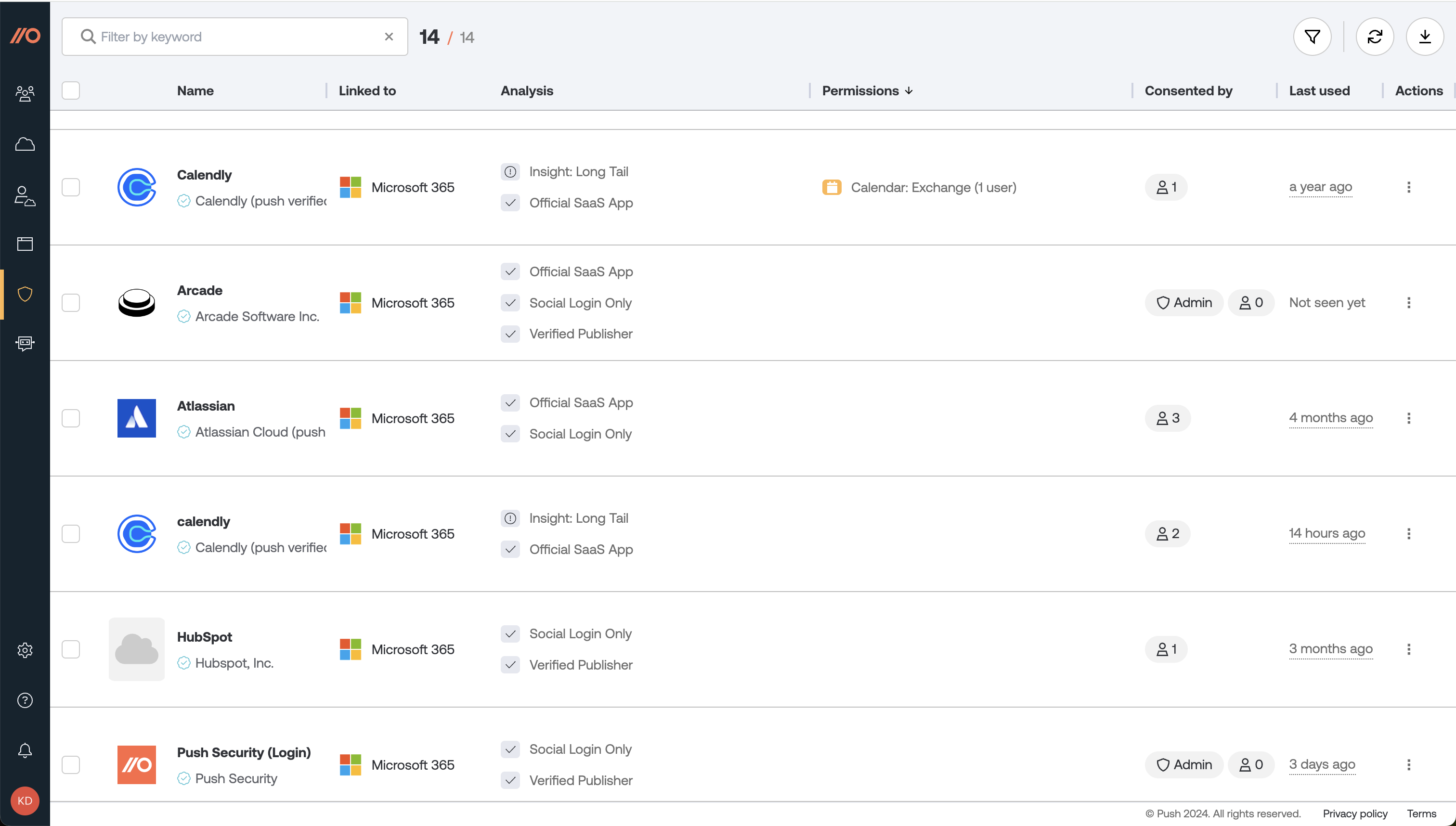Open the filter funnel button
This screenshot has width=1456, height=826.
pos(1312,37)
